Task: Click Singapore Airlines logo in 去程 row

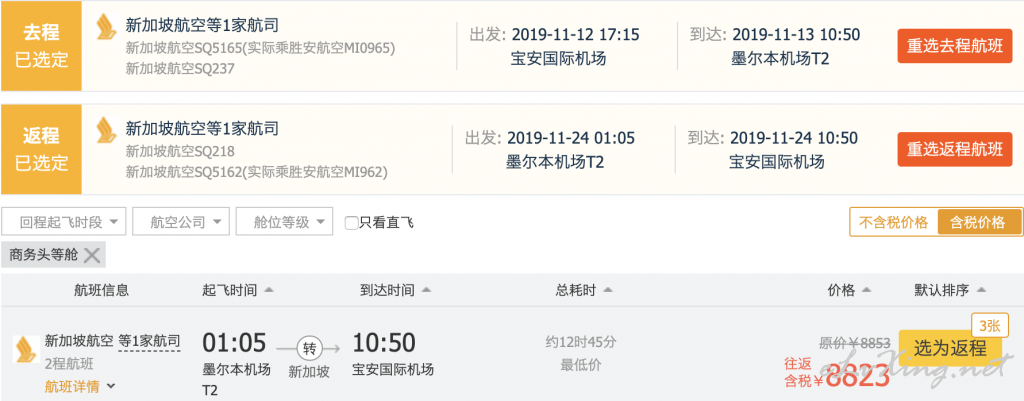Action: pyautogui.click(x=106, y=27)
